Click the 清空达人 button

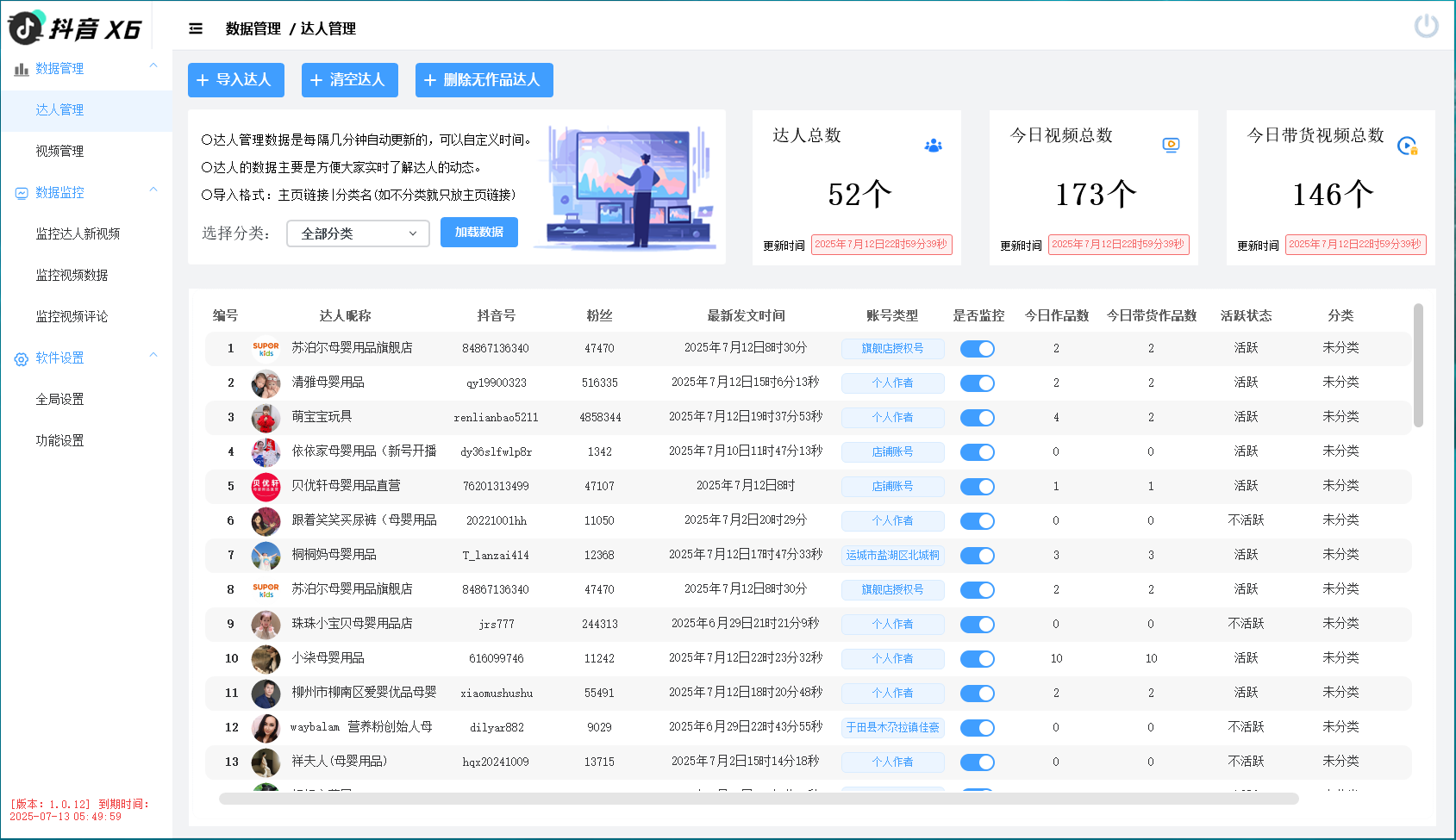coord(350,80)
